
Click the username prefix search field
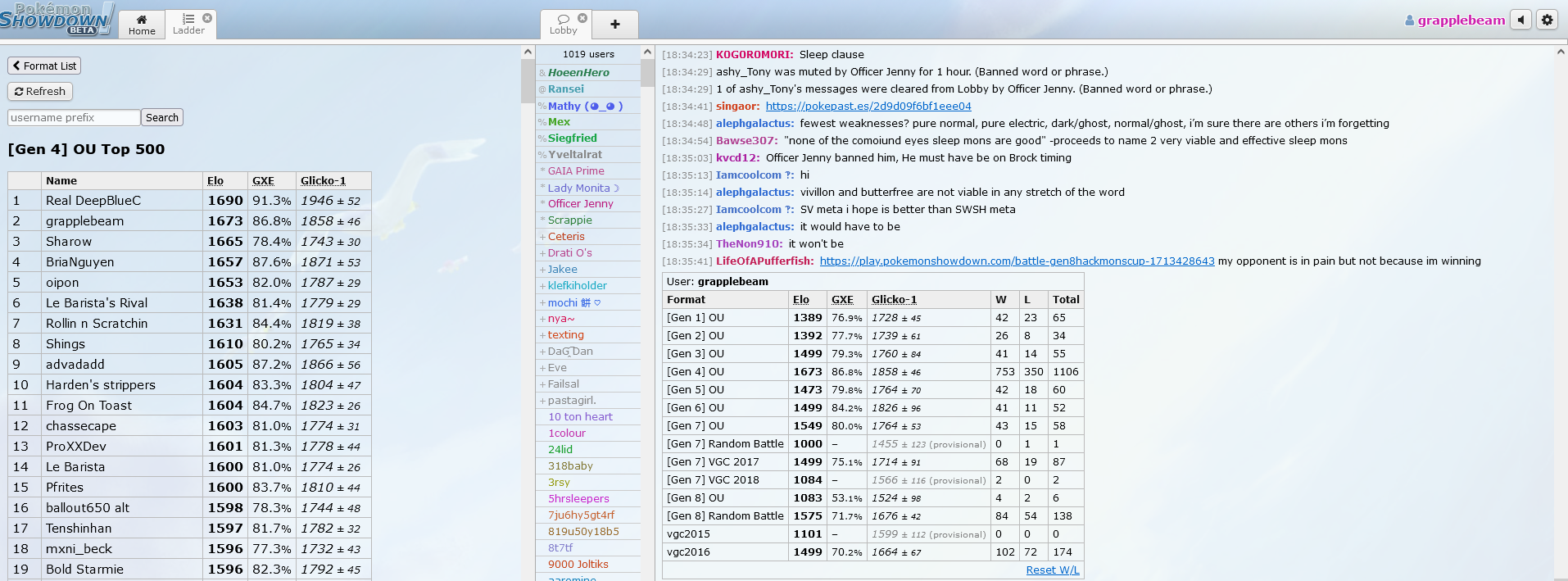click(74, 118)
